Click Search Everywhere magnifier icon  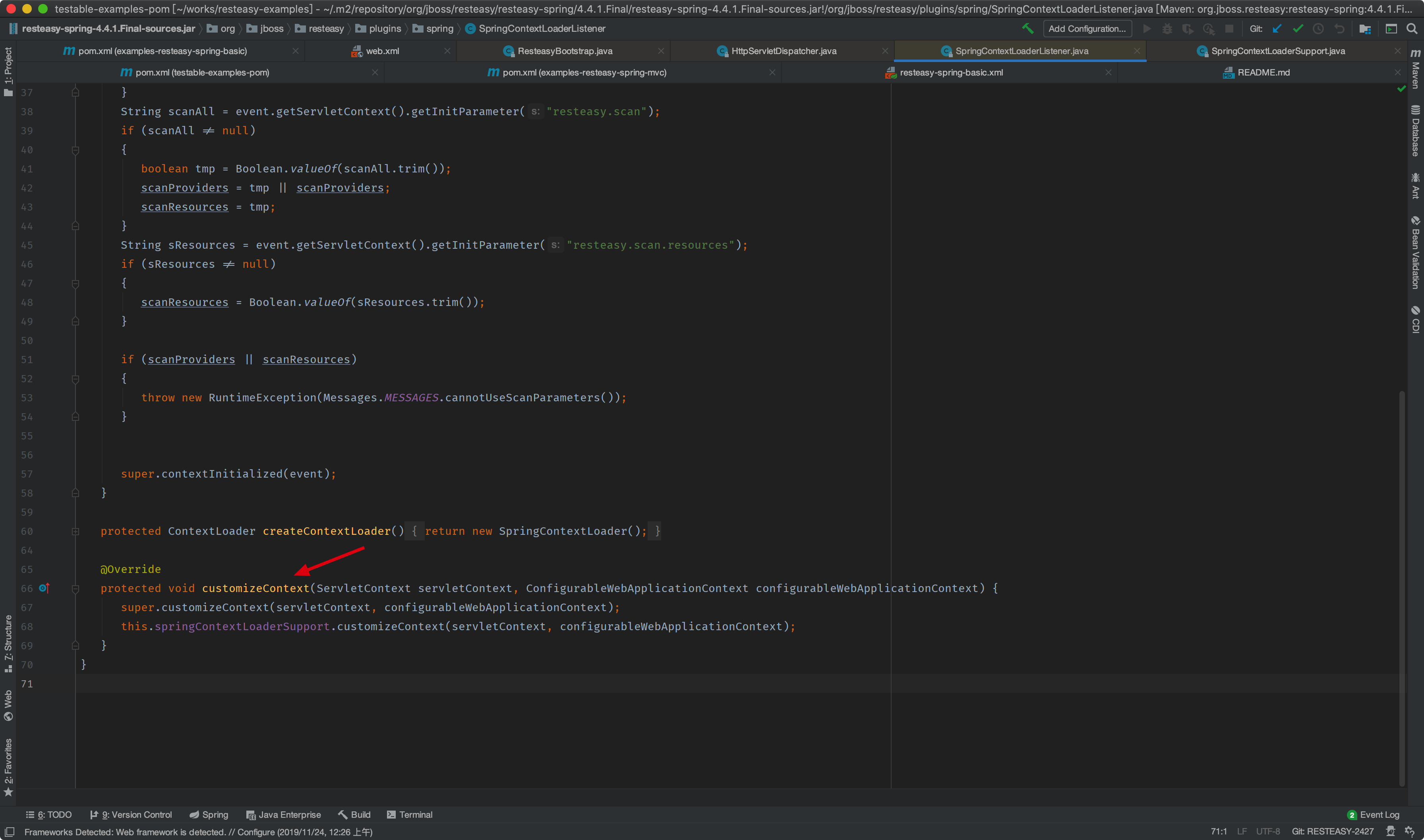1412,28
